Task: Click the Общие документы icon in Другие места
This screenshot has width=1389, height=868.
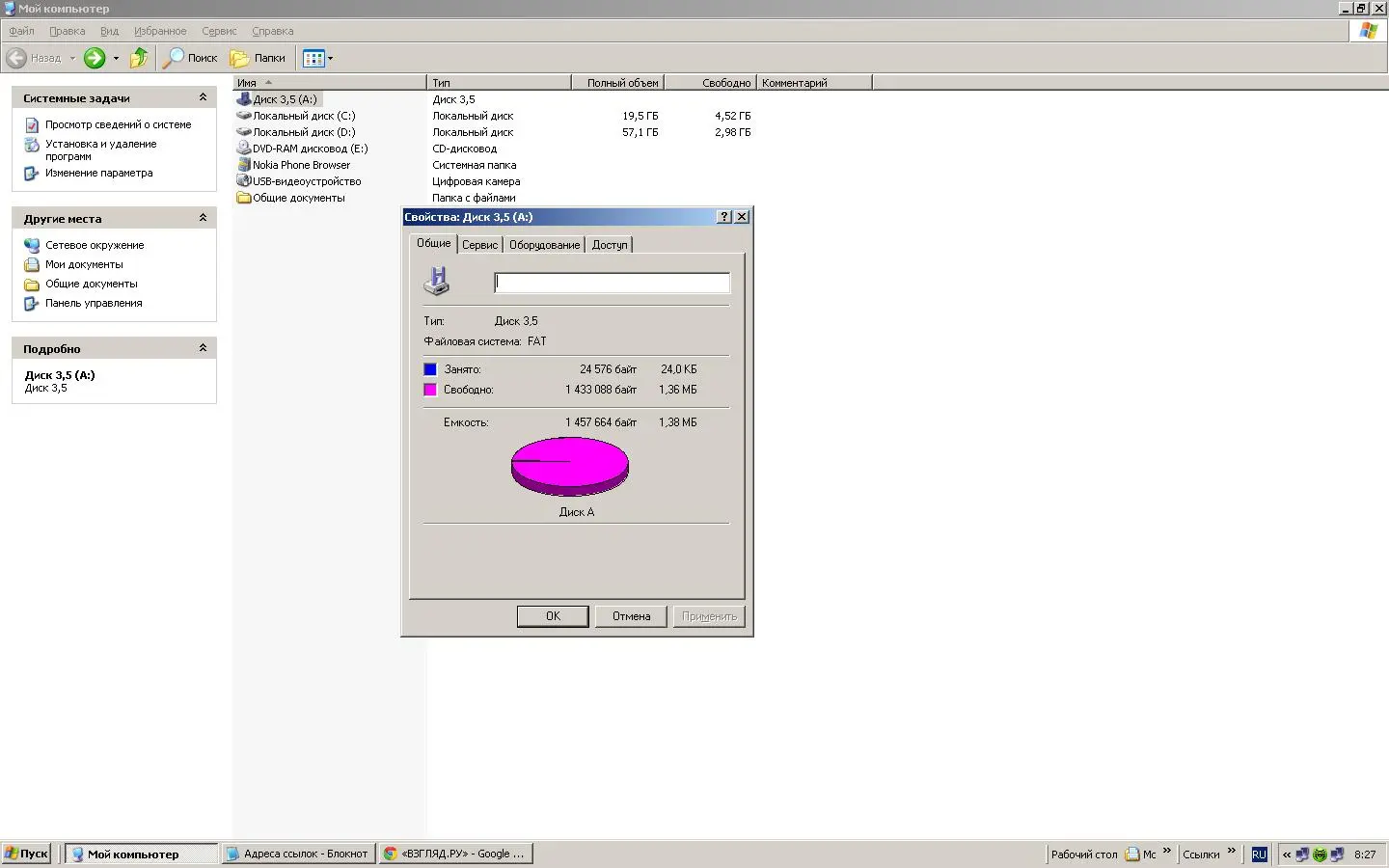Action: click(32, 284)
